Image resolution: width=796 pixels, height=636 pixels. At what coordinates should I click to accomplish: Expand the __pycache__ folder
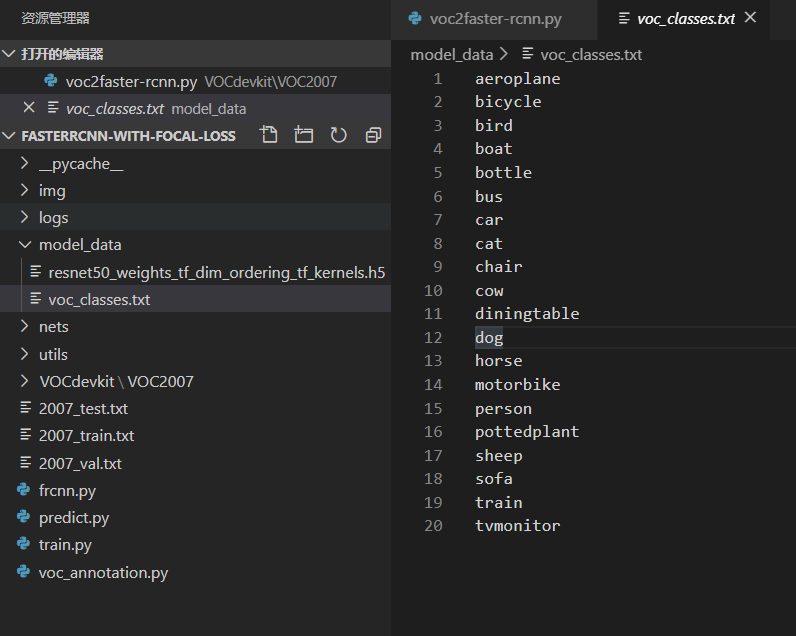point(24,163)
